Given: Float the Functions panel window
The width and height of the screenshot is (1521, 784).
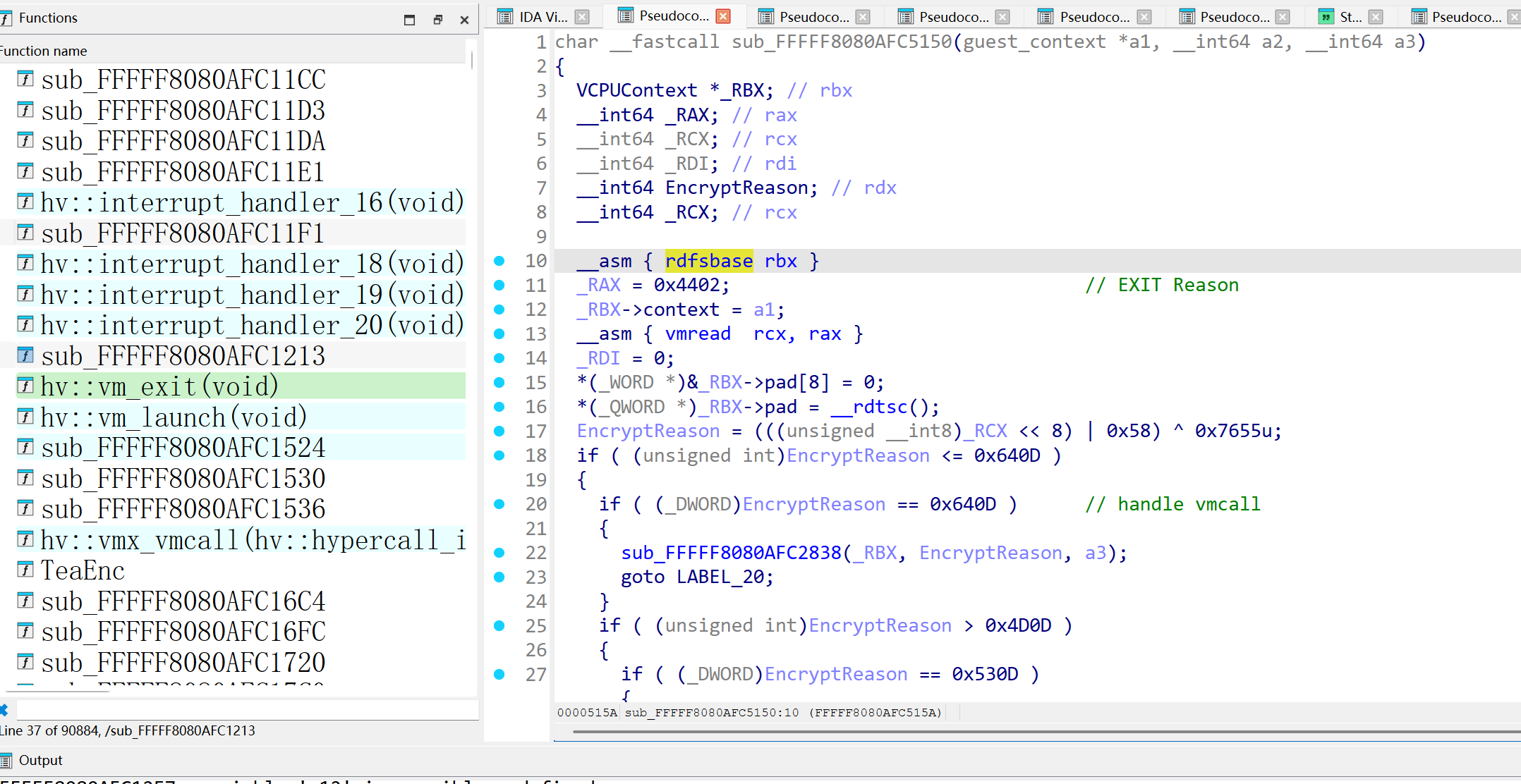Looking at the screenshot, I should pos(437,20).
